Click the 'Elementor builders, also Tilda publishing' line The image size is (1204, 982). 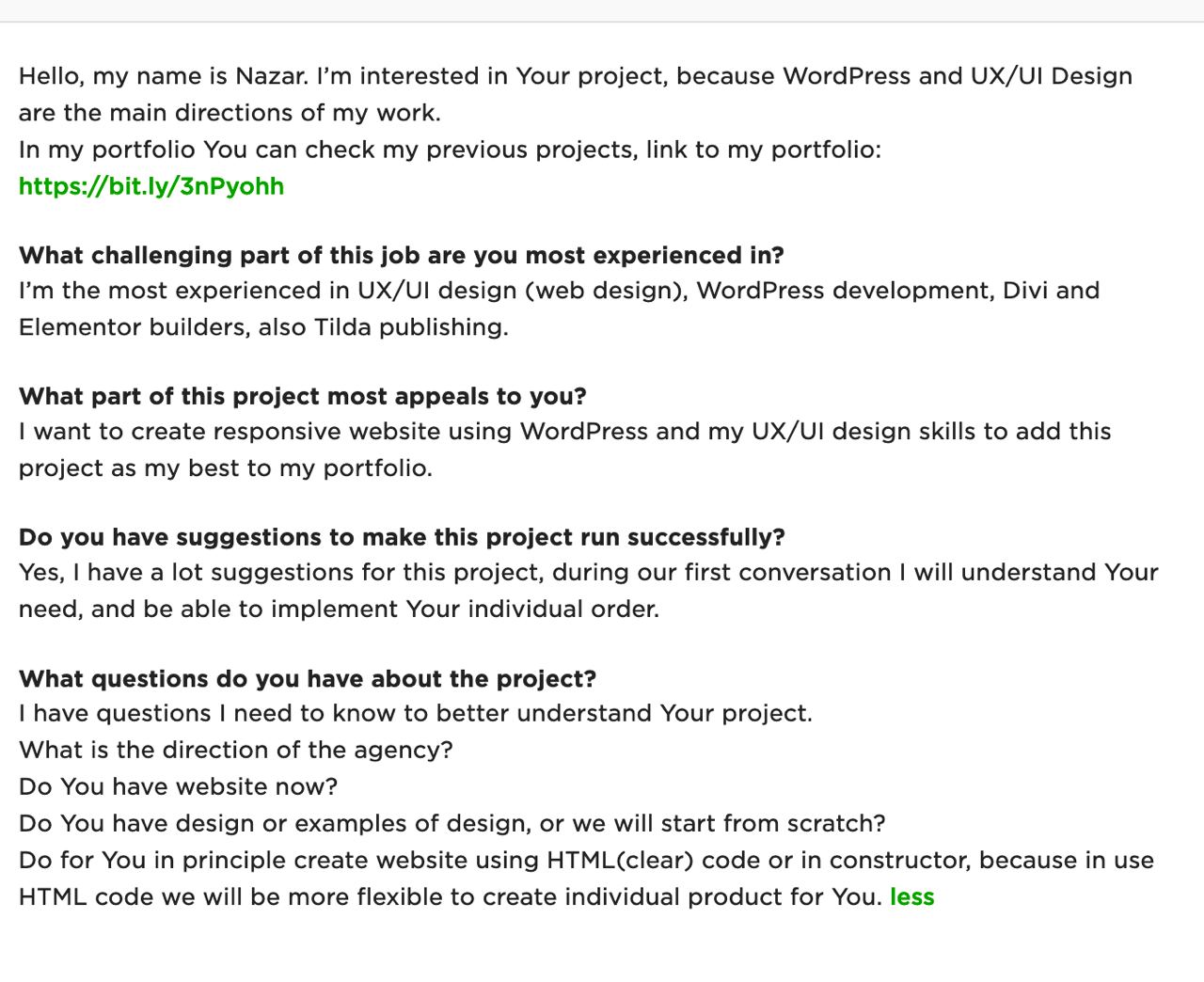tap(263, 327)
